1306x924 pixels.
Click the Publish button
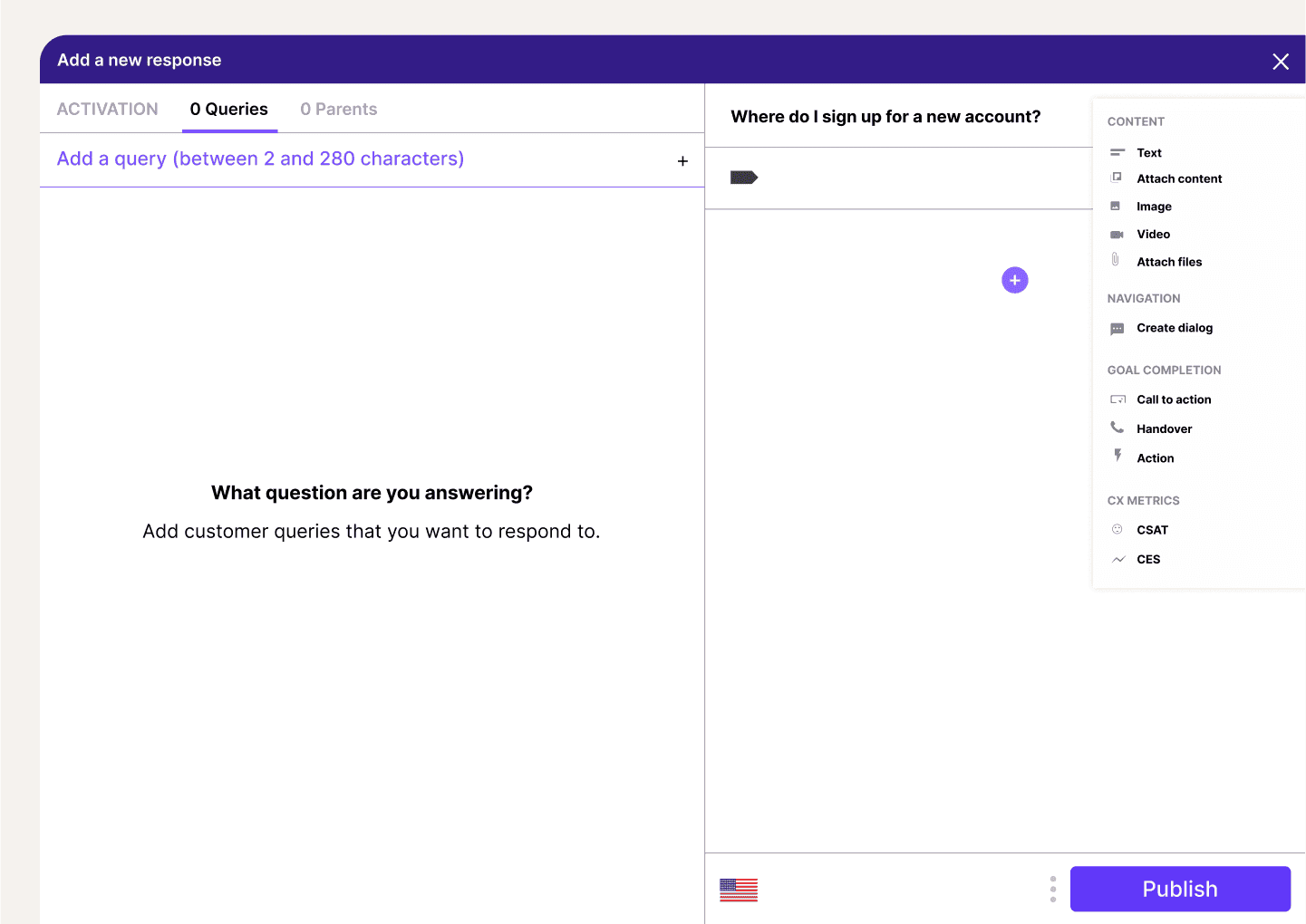[x=1179, y=889]
